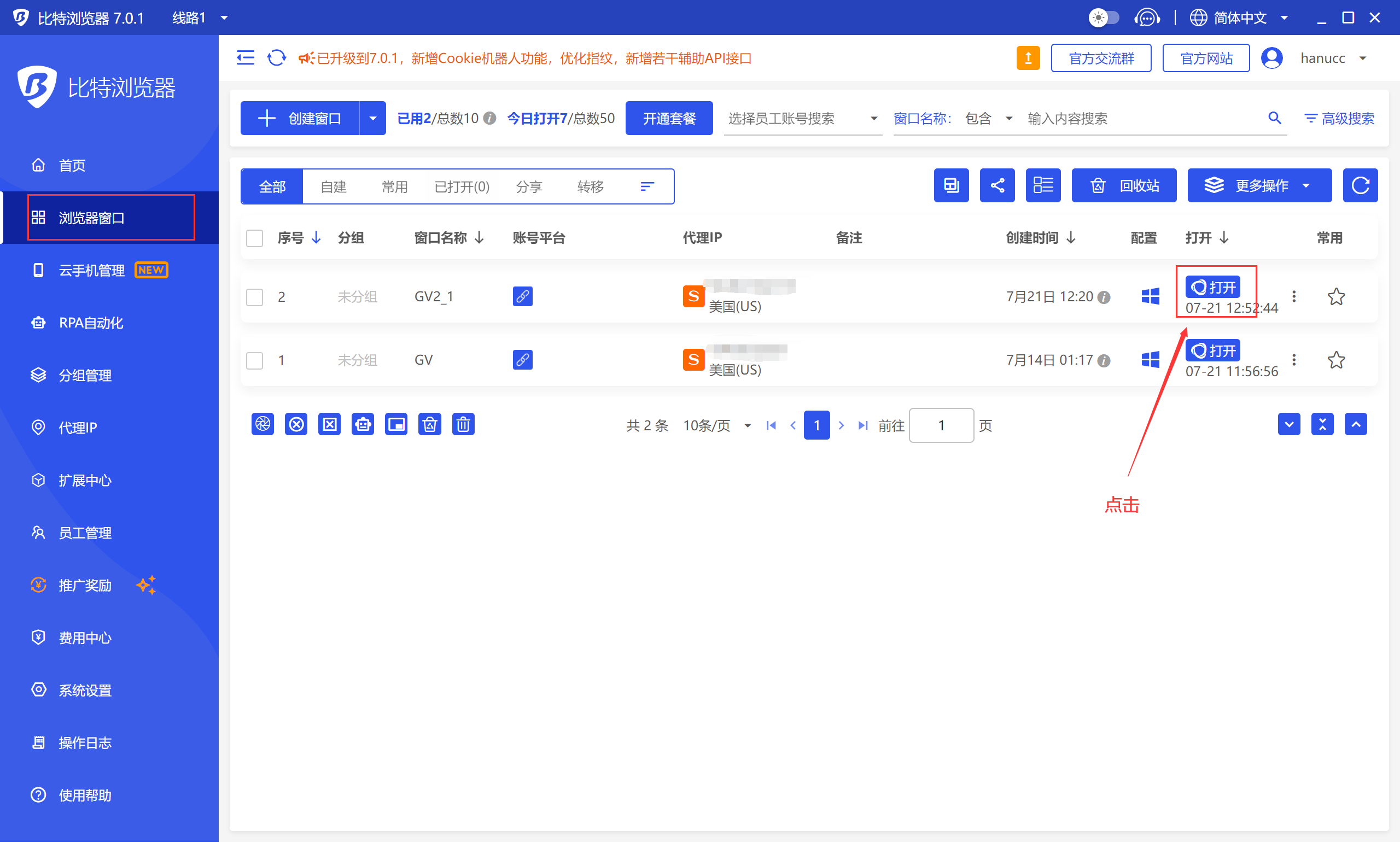Check the checkbox for row 1 GV
The width and height of the screenshot is (1400, 842).
pos(254,361)
